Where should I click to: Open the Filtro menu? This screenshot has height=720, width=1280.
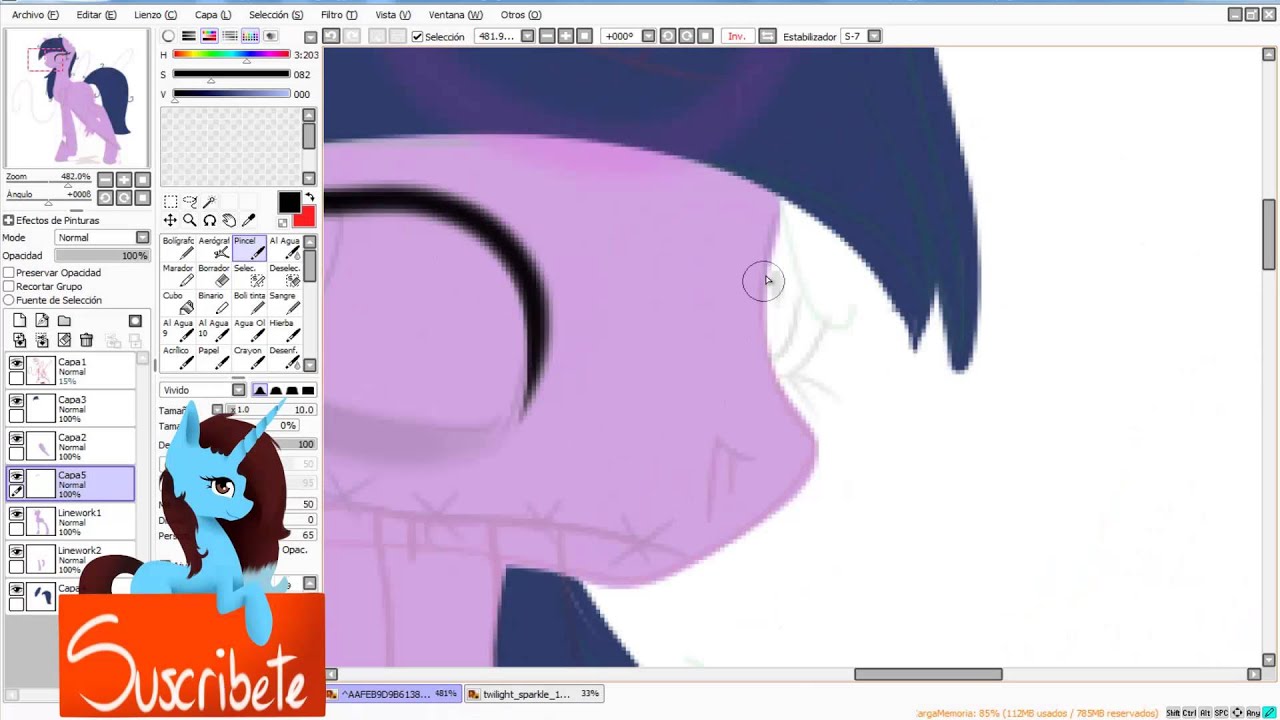[338, 15]
